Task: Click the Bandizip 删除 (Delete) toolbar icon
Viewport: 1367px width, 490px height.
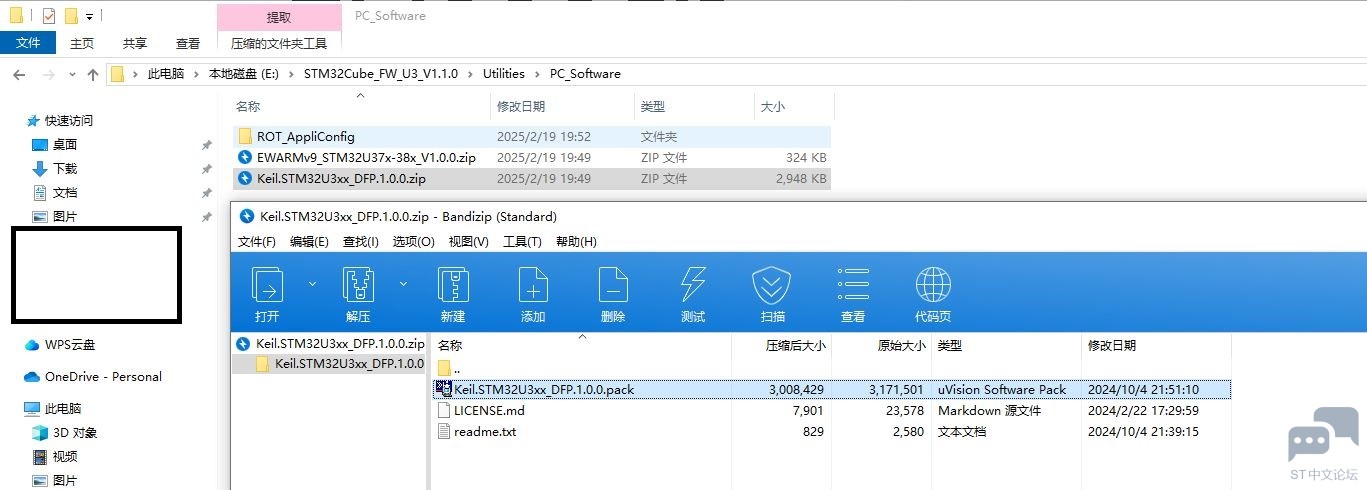Action: [x=613, y=286]
